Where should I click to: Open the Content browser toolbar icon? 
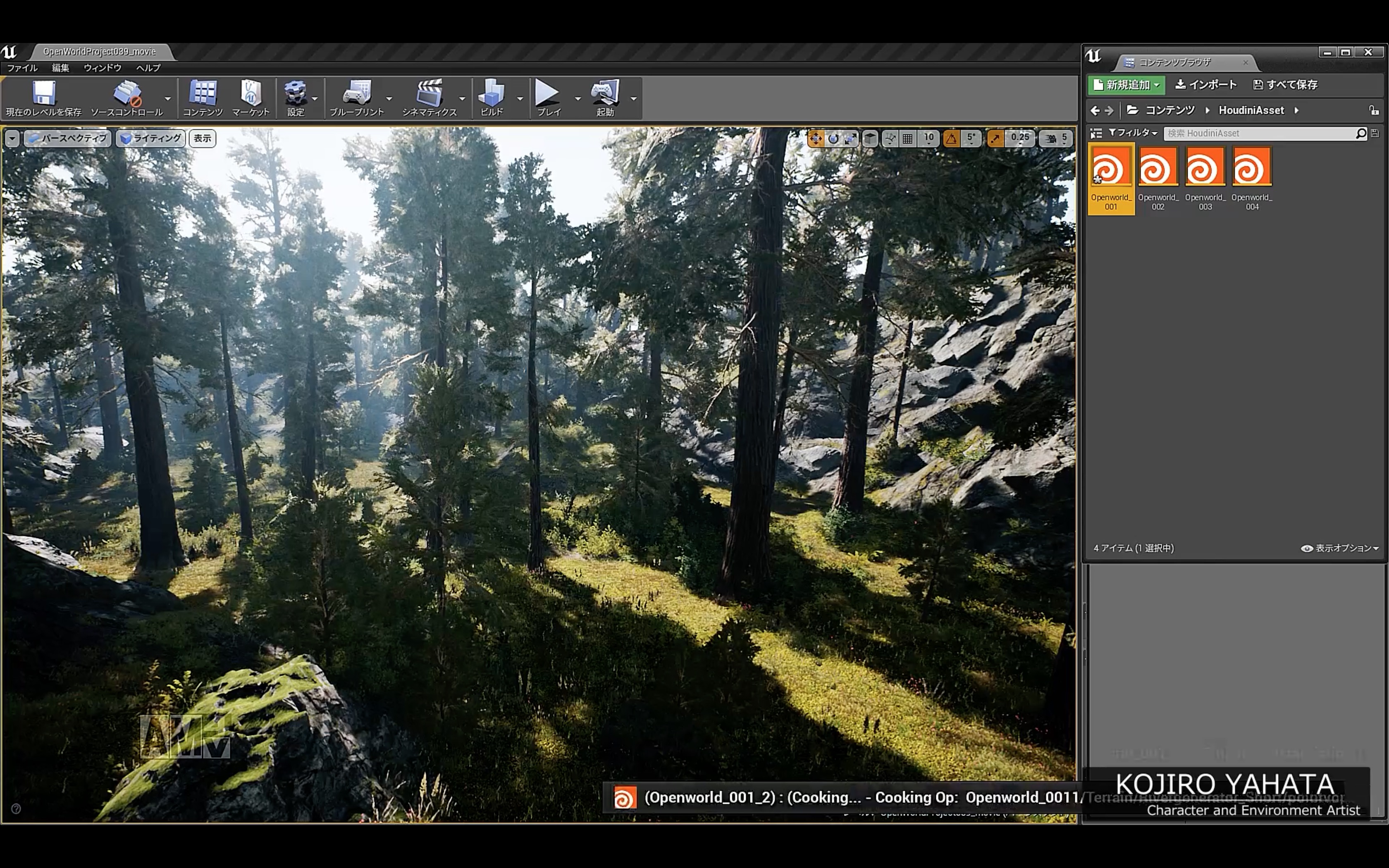(x=203, y=98)
